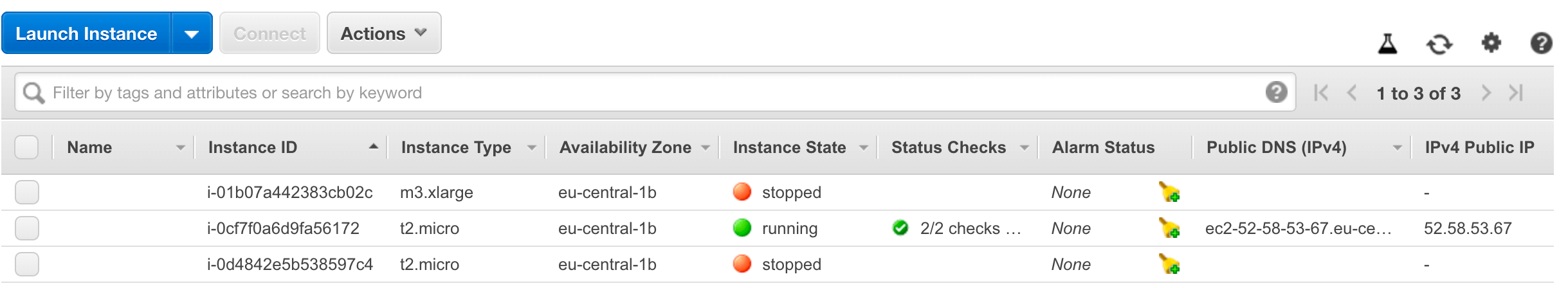Click the experiments flask icon
Image resolution: width=1568 pixels, height=288 pixels.
(1387, 44)
